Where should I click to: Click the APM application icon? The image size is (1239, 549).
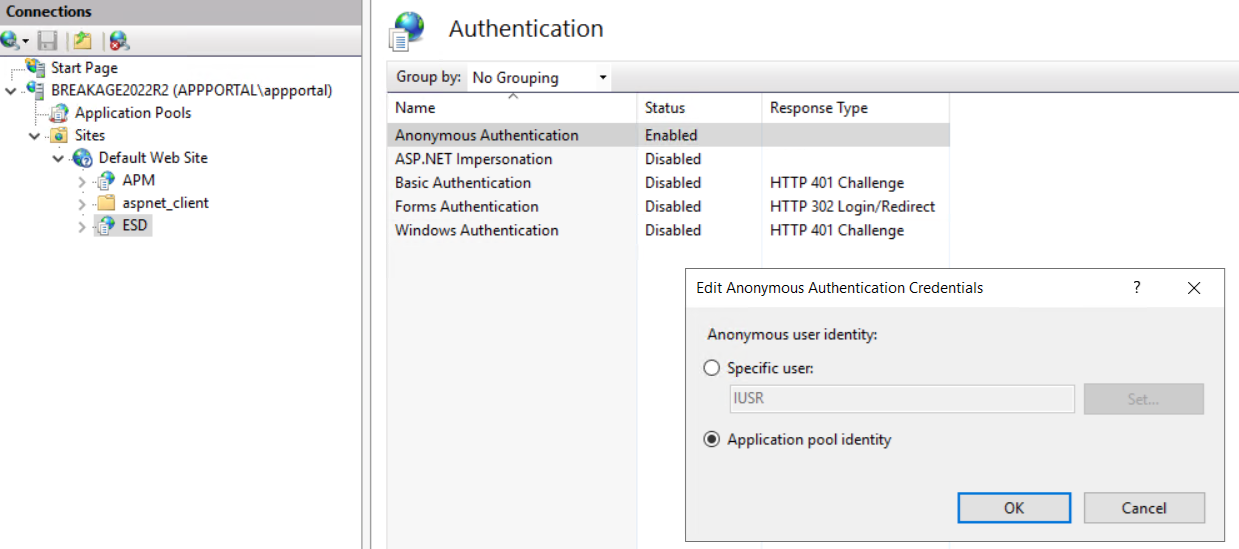(107, 181)
